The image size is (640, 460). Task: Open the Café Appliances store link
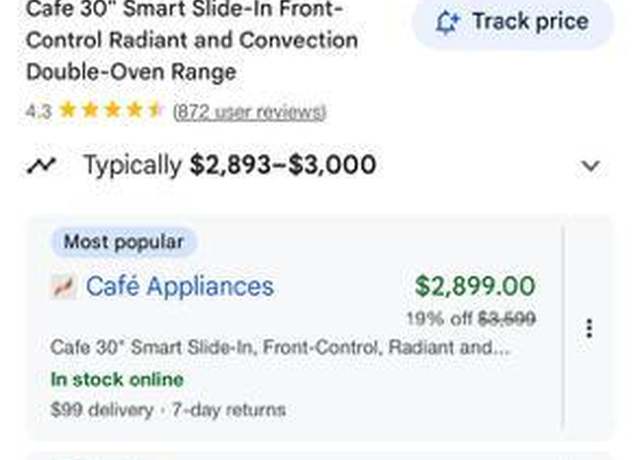pos(180,286)
